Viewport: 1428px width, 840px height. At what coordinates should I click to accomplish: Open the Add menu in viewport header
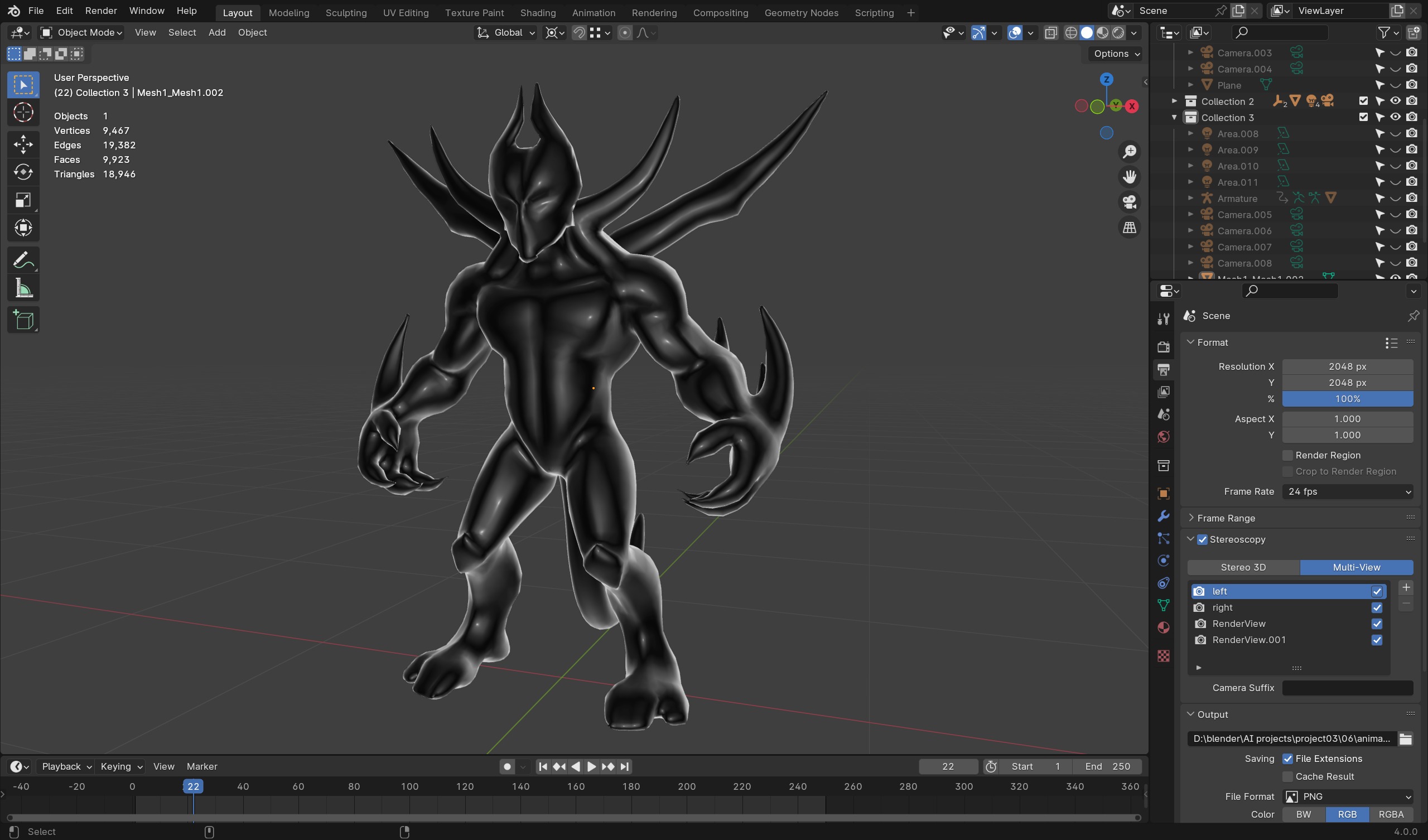[x=217, y=32]
